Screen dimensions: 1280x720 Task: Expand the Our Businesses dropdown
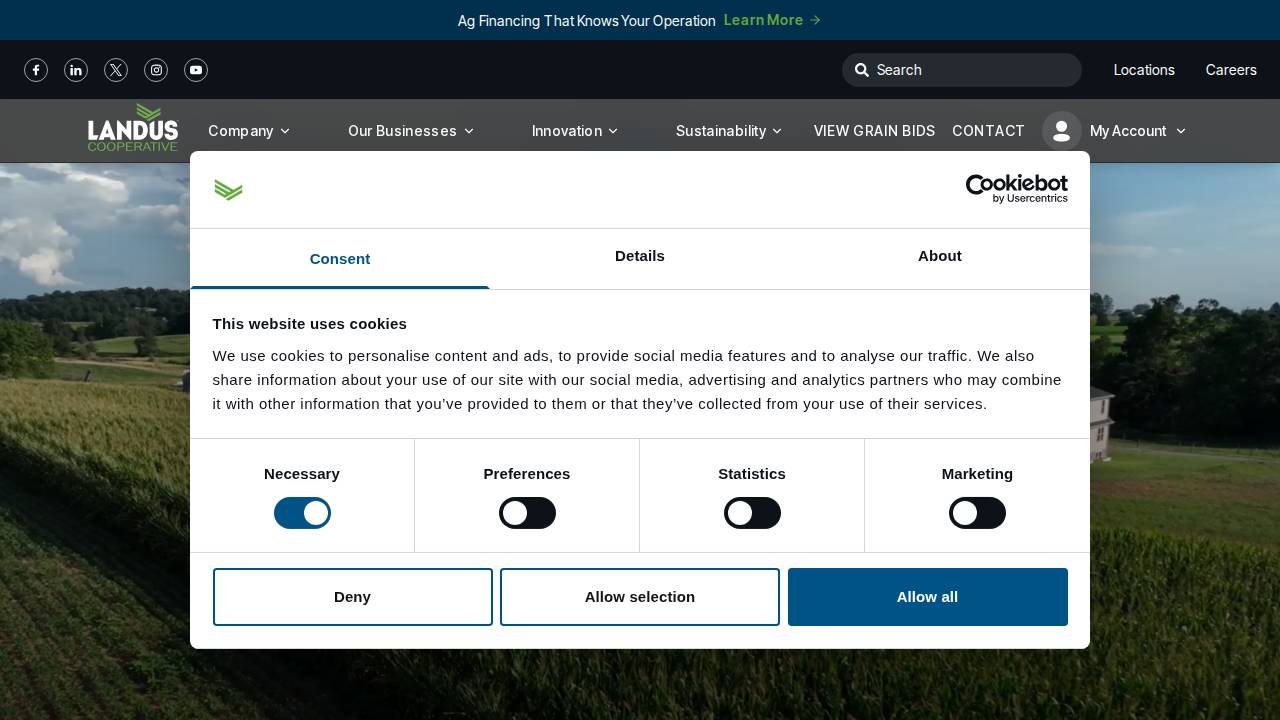point(411,131)
